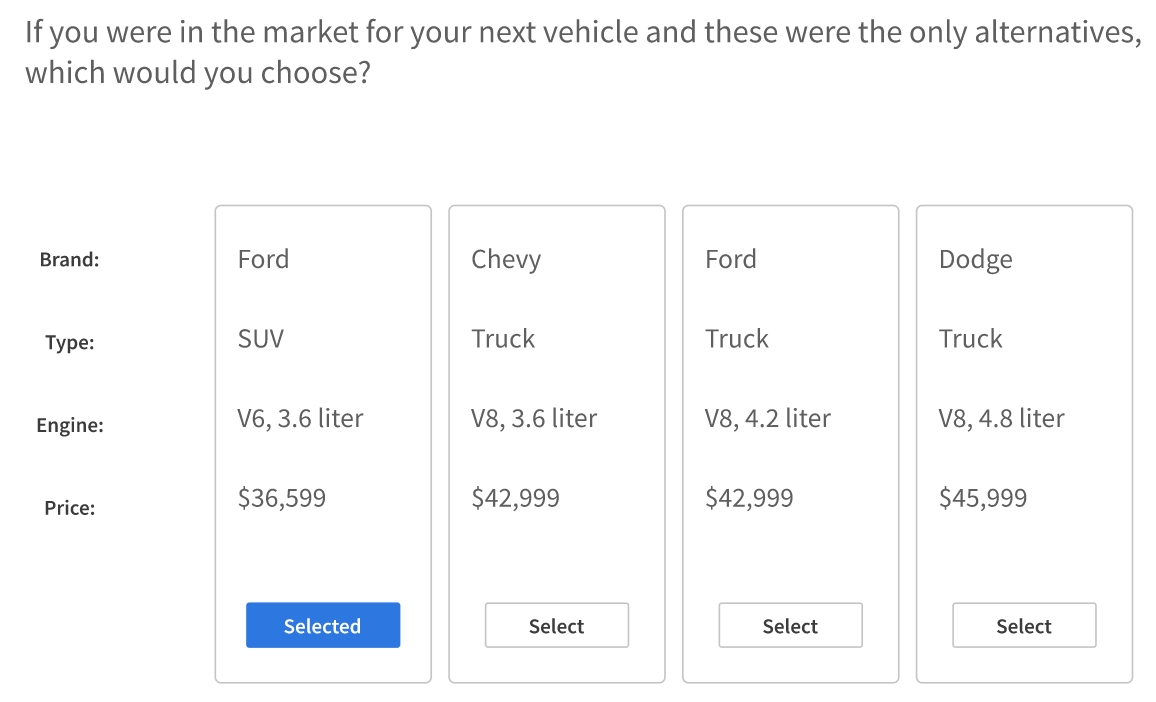Click the Chevy card's $42,999 price
1156x702 pixels.
pos(515,497)
